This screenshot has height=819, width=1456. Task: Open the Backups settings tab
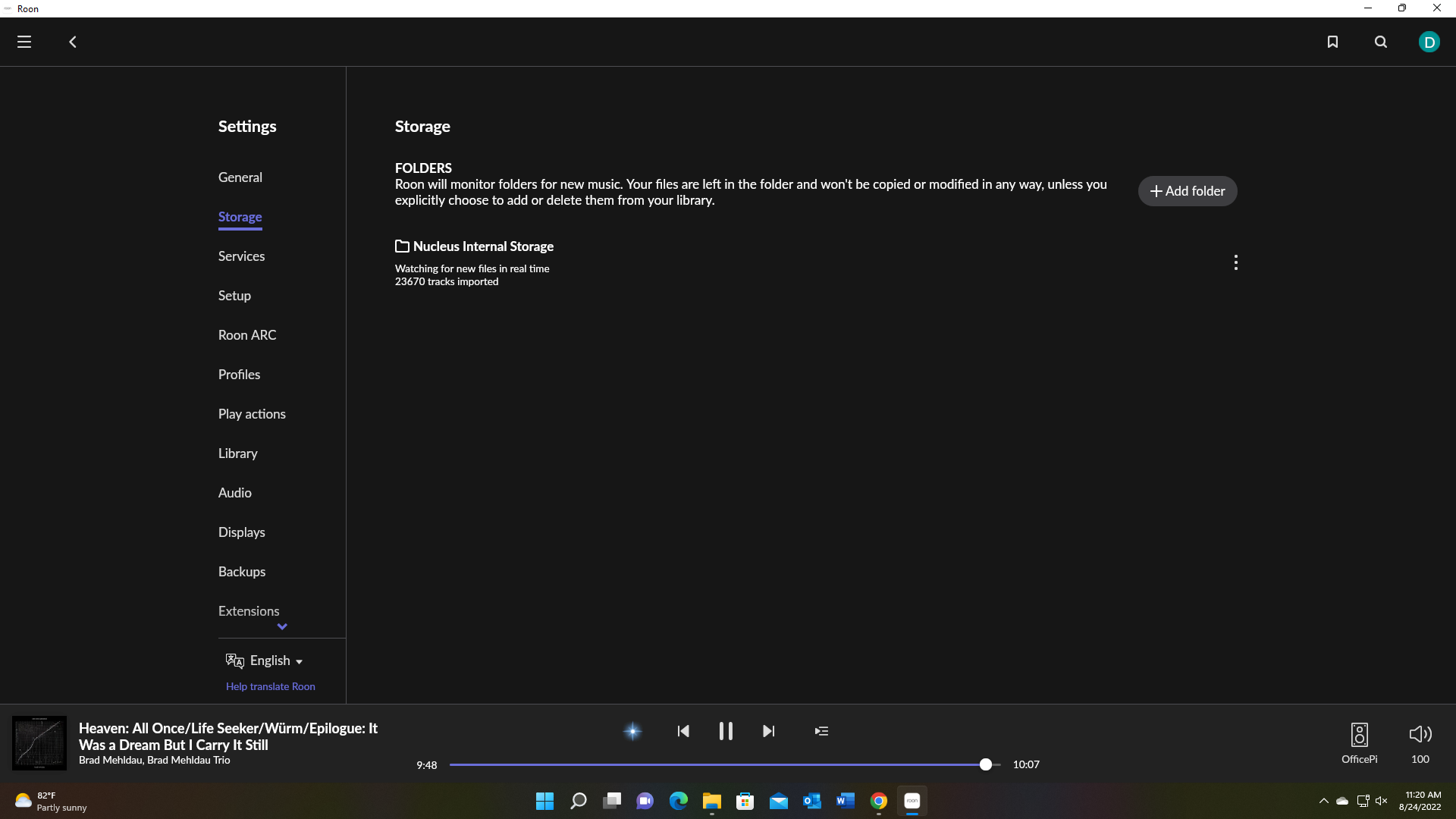242,572
